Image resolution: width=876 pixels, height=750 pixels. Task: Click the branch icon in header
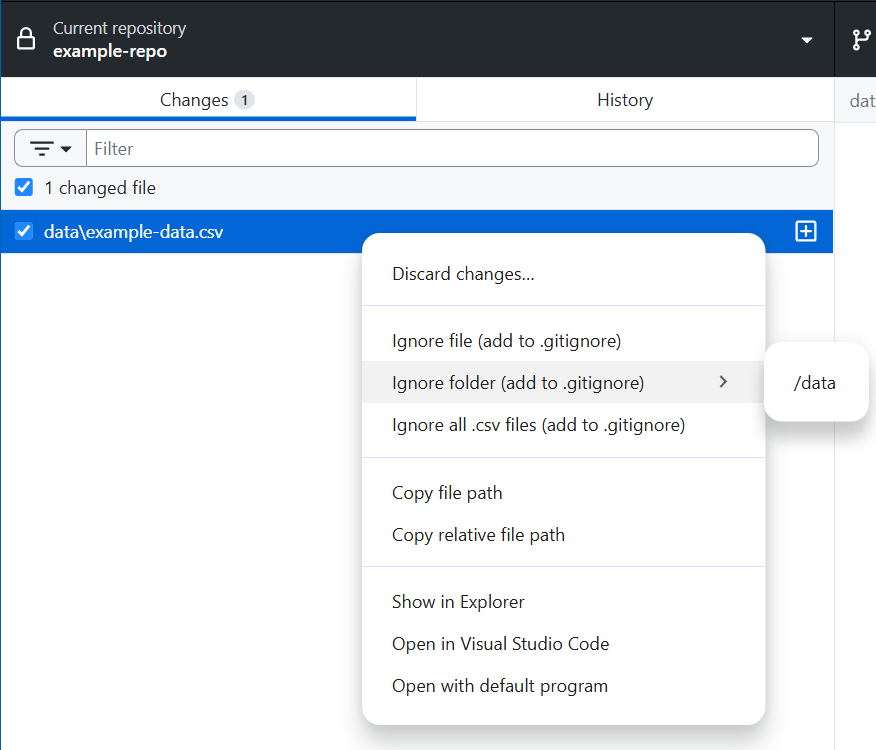[860, 40]
